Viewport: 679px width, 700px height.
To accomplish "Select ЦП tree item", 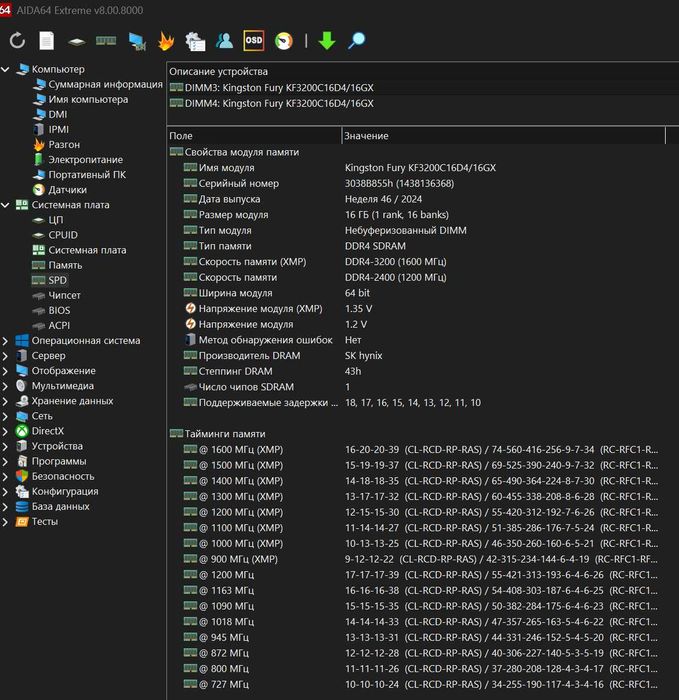I will [x=48, y=220].
